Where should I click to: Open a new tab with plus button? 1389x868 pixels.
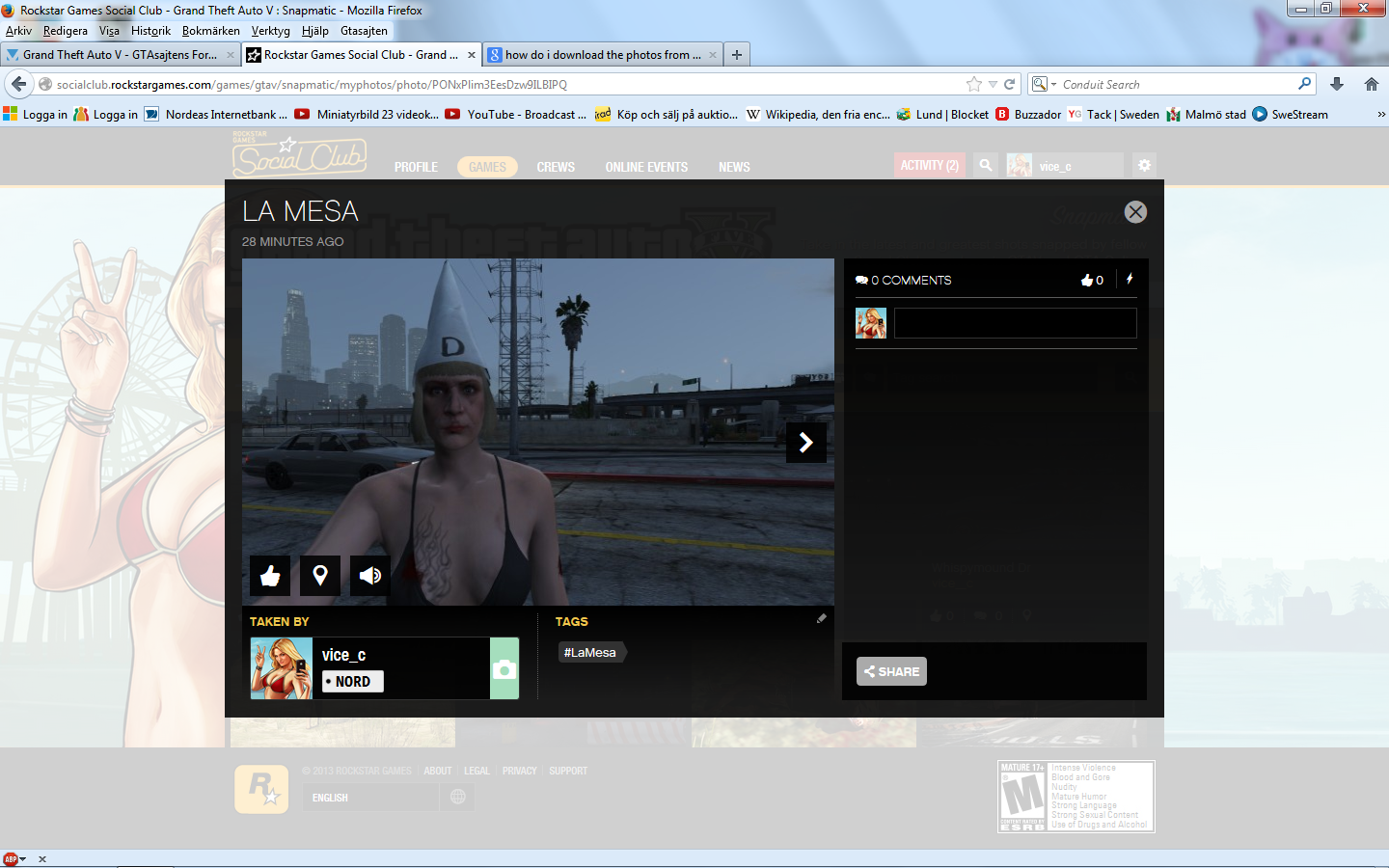(737, 55)
